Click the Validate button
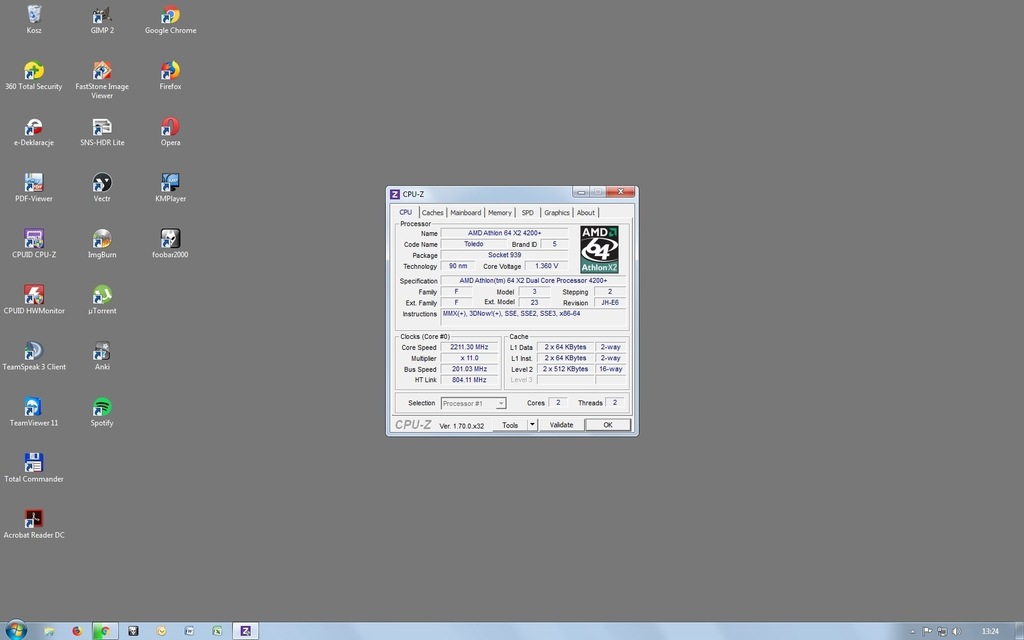The height and width of the screenshot is (640, 1024). click(562, 425)
